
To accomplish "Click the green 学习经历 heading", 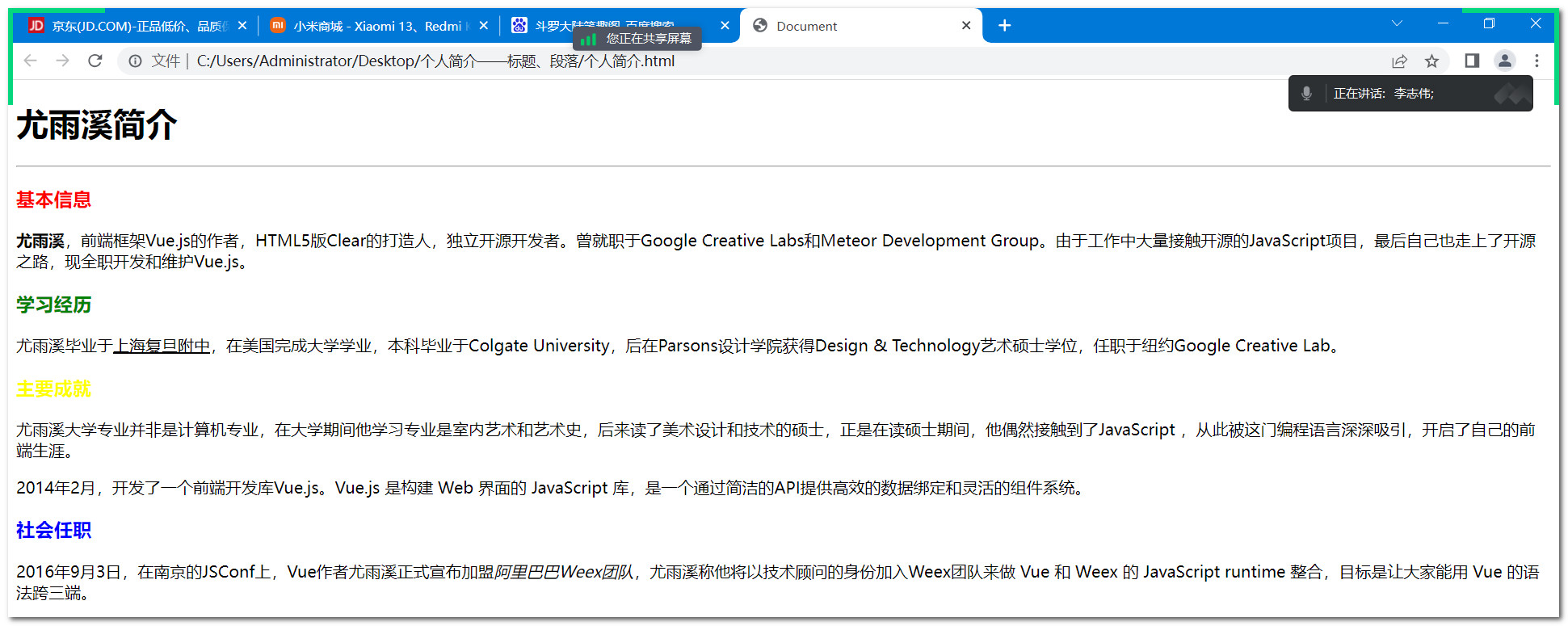I will coord(53,305).
